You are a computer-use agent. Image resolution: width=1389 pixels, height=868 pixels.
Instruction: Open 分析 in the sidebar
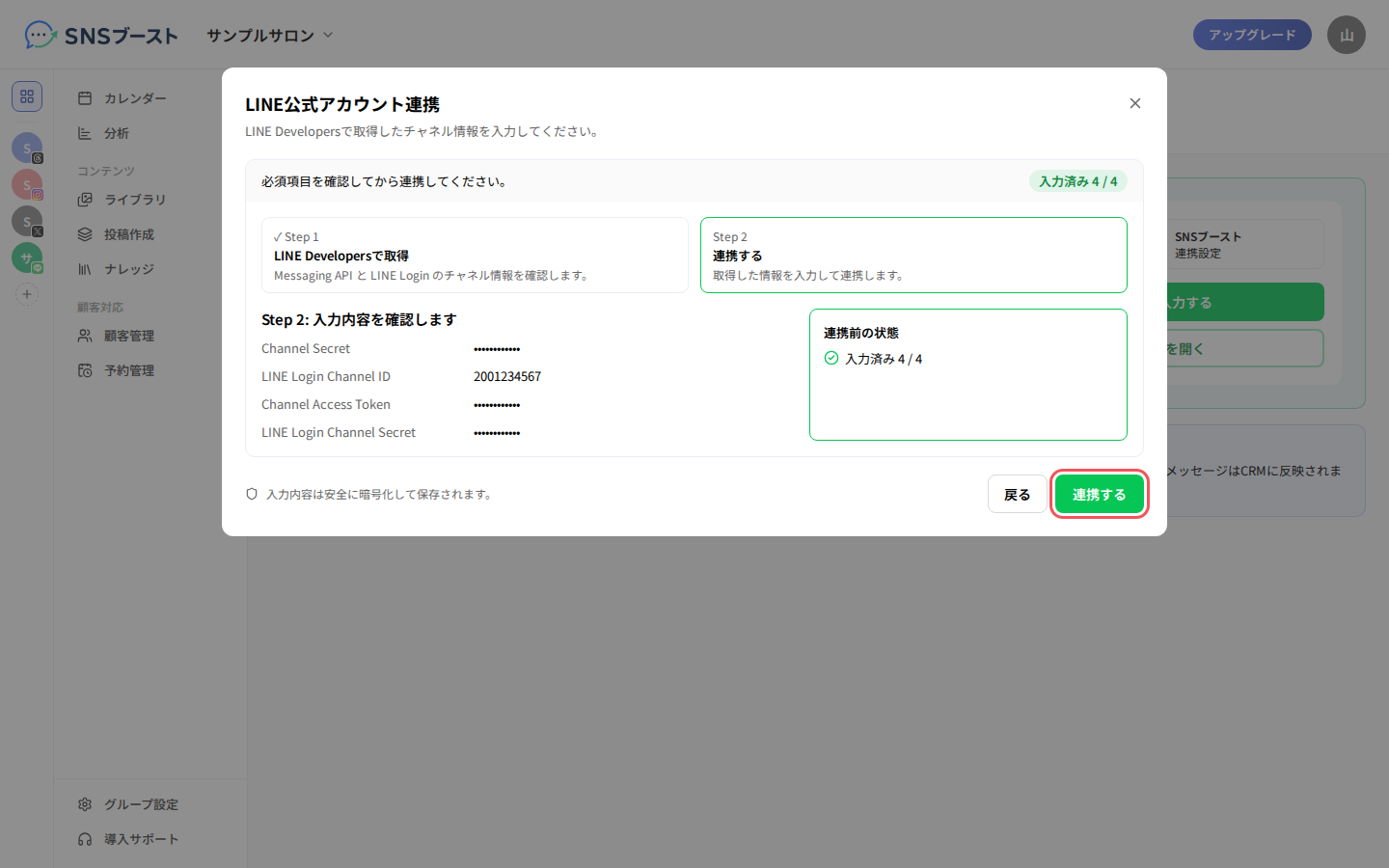click(150, 133)
